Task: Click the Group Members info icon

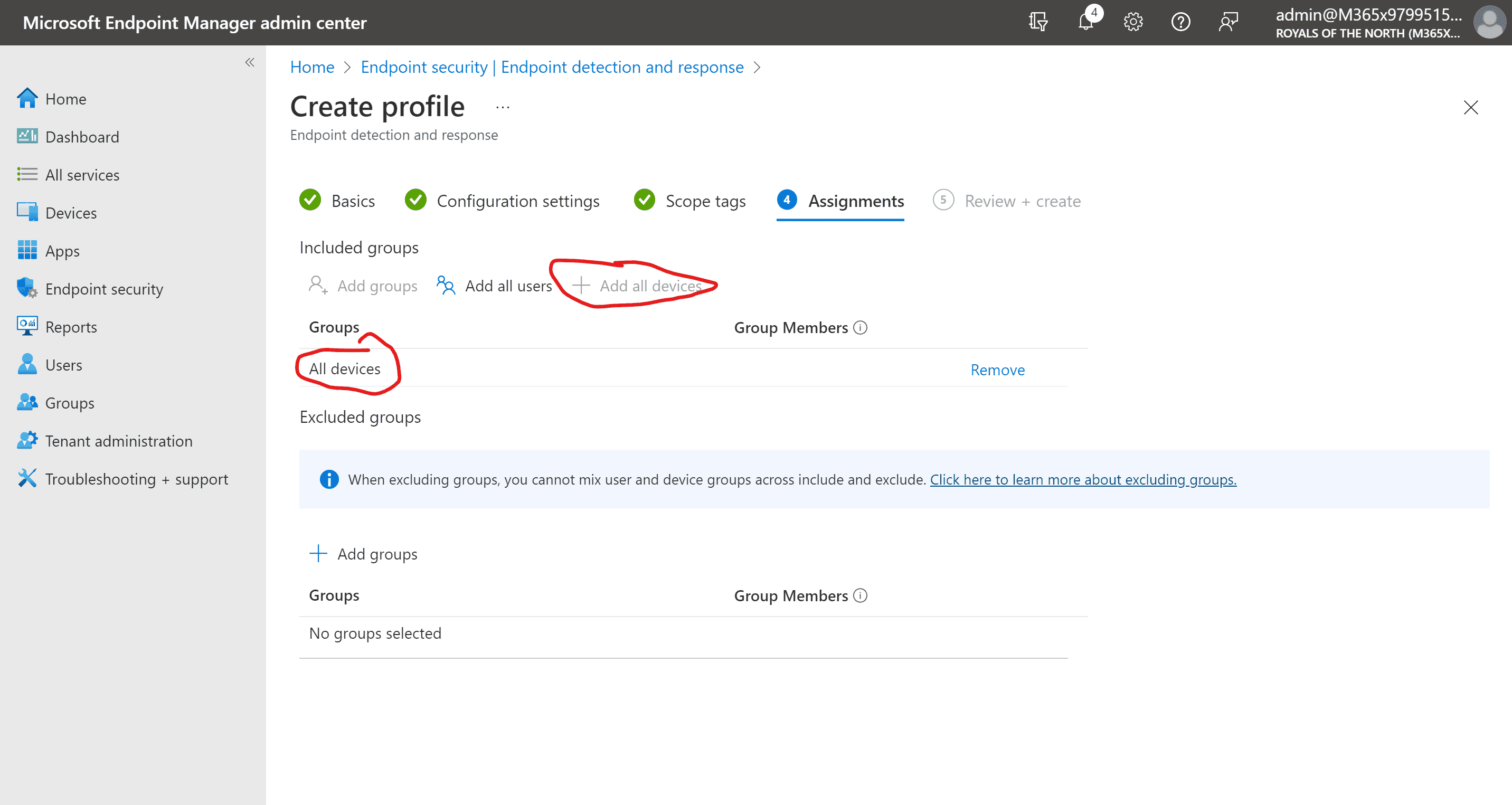Action: (861, 327)
